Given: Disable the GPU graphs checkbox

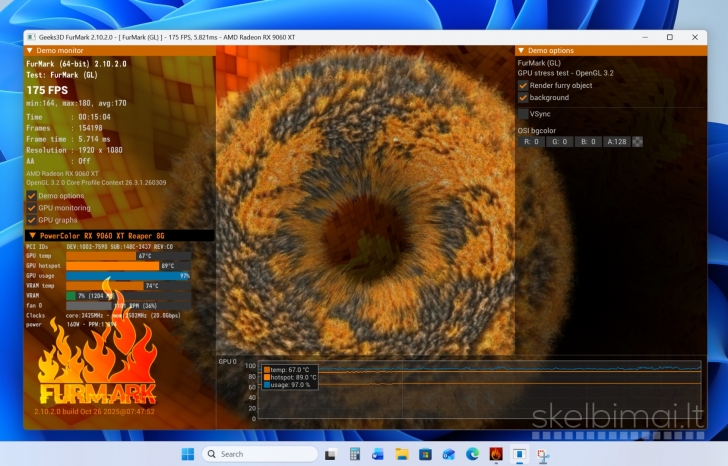Looking at the screenshot, I should [32, 220].
